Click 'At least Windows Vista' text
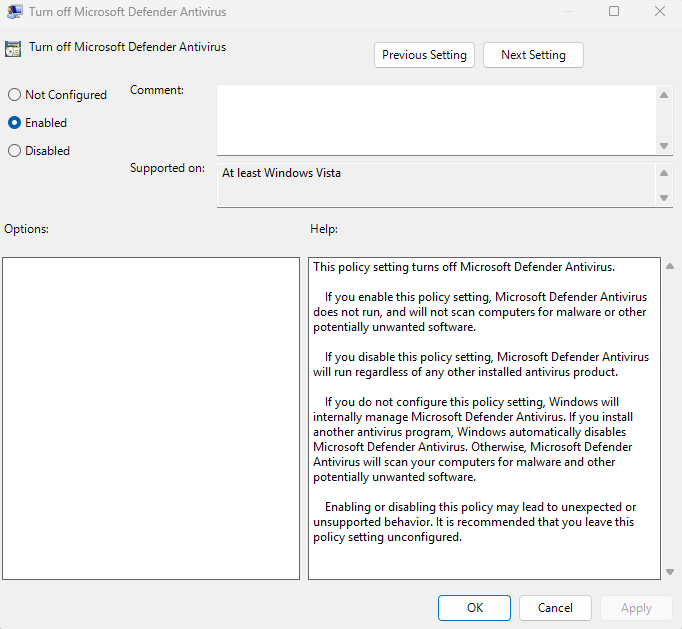This screenshot has height=629, width=682. tap(281, 173)
